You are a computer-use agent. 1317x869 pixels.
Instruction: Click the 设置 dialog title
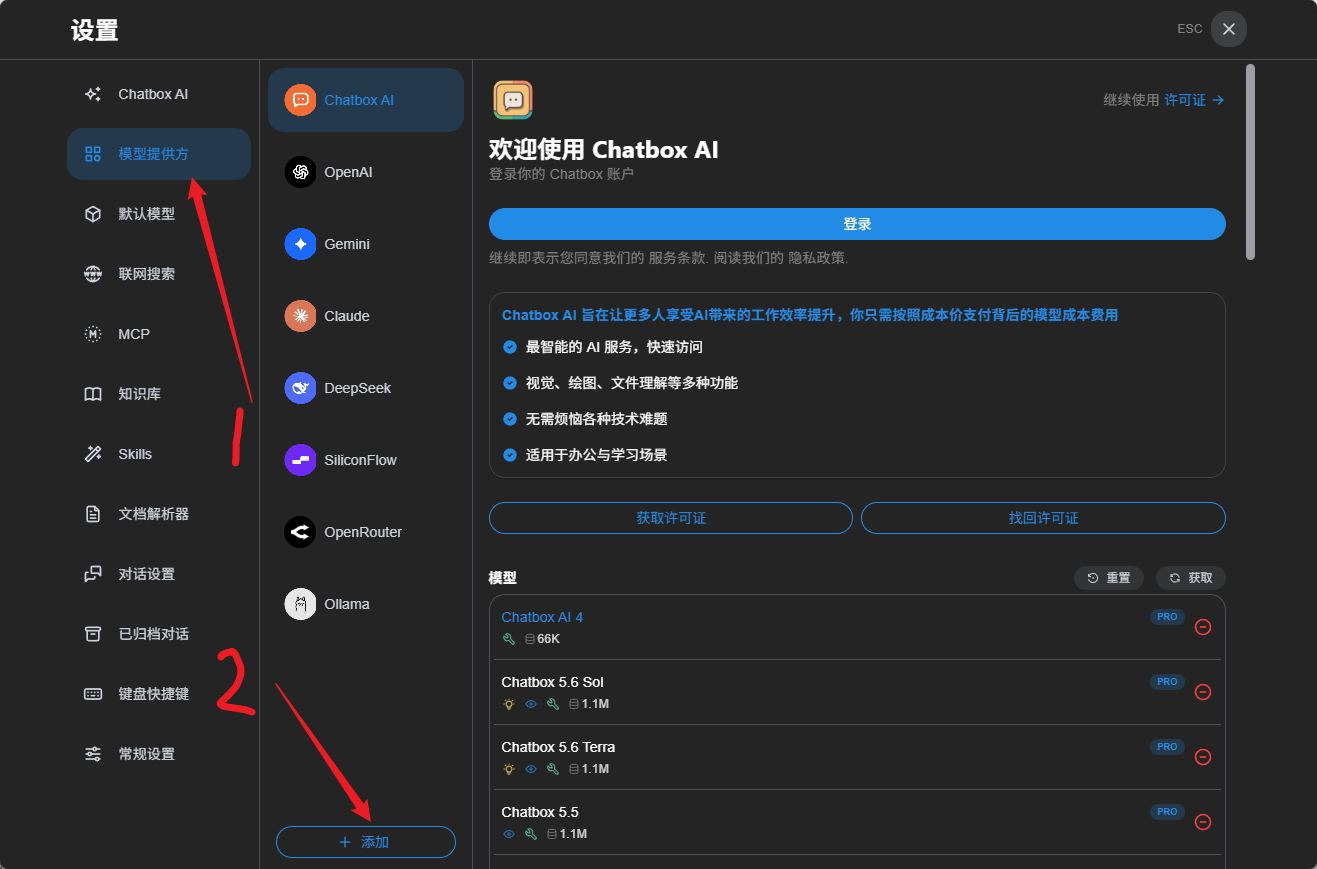tap(95, 30)
